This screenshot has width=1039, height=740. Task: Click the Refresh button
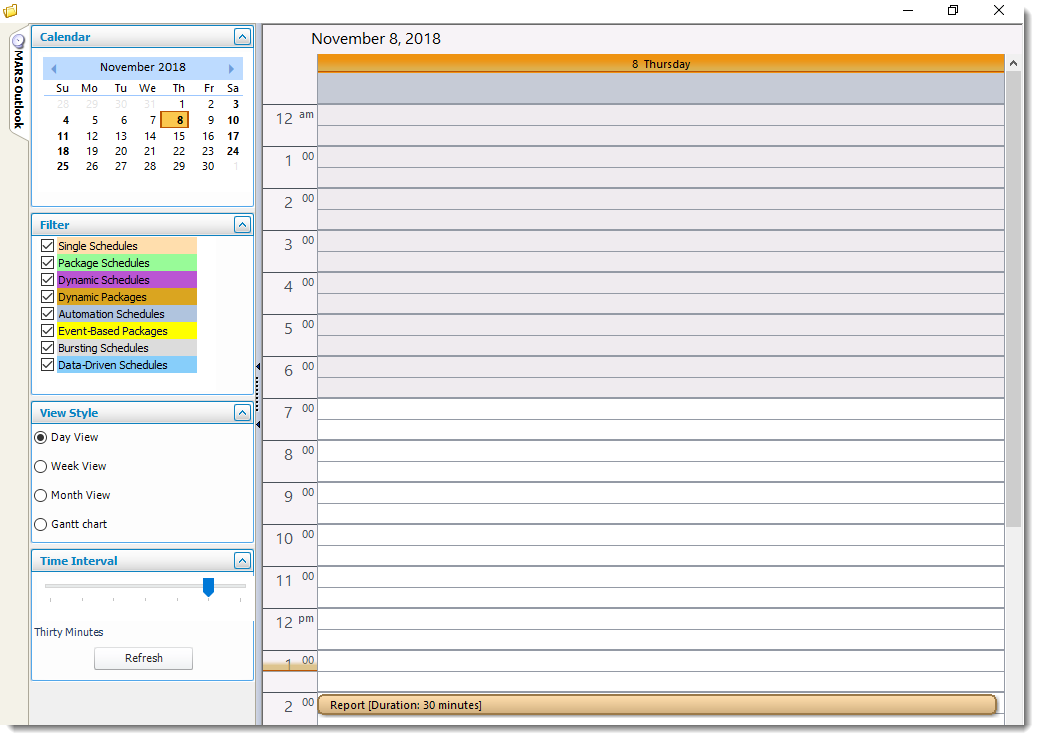tap(143, 658)
